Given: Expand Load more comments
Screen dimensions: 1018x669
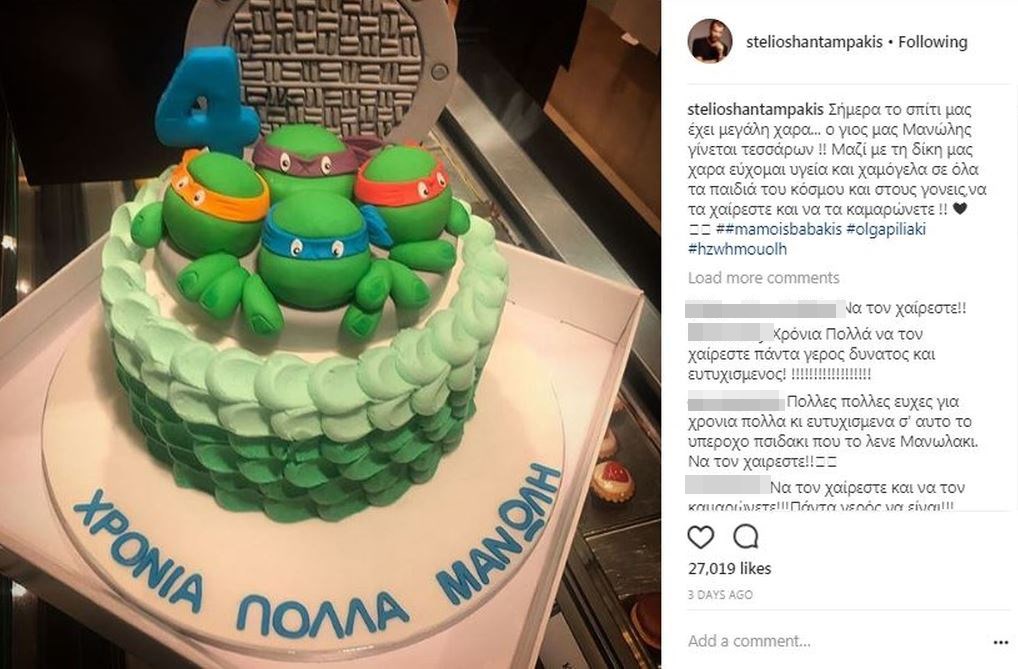Looking at the screenshot, I should 764,278.
